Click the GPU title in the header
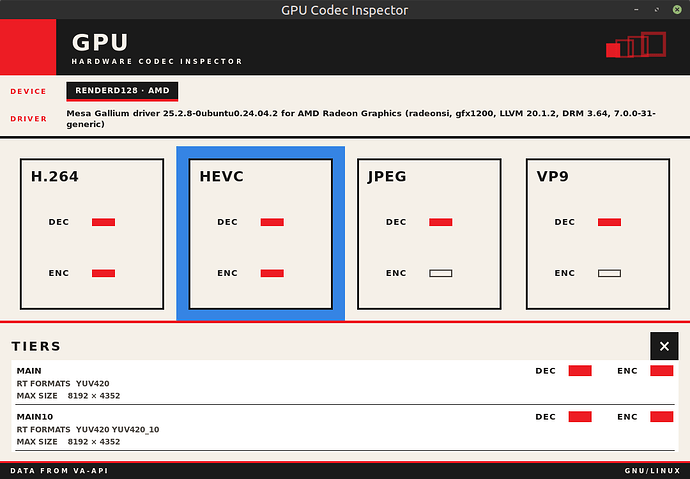Viewport: 690px width, 479px height. (x=100, y=43)
